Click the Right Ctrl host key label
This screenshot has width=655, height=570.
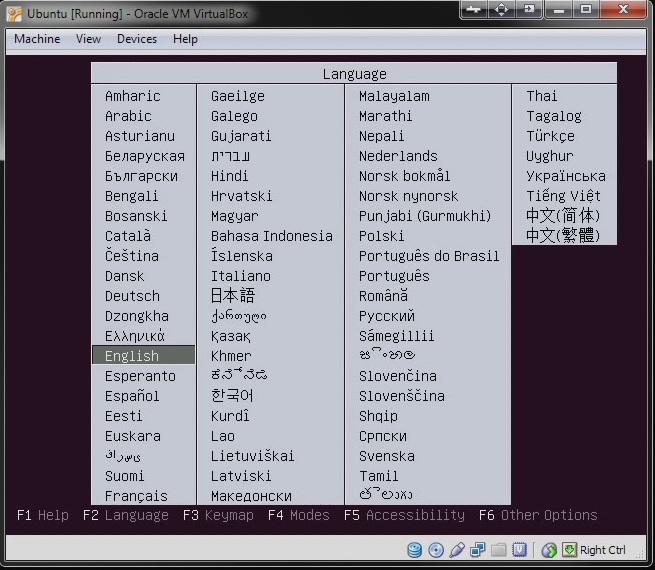click(603, 550)
